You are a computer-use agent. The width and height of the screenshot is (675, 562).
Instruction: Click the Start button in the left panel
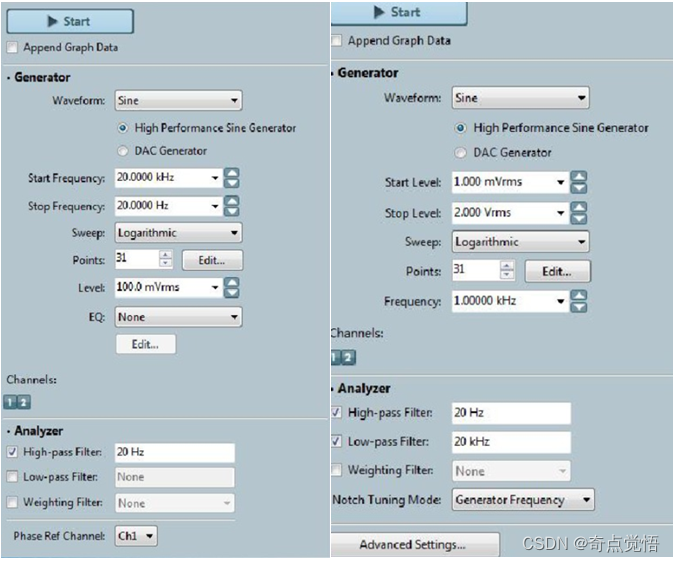coord(70,21)
